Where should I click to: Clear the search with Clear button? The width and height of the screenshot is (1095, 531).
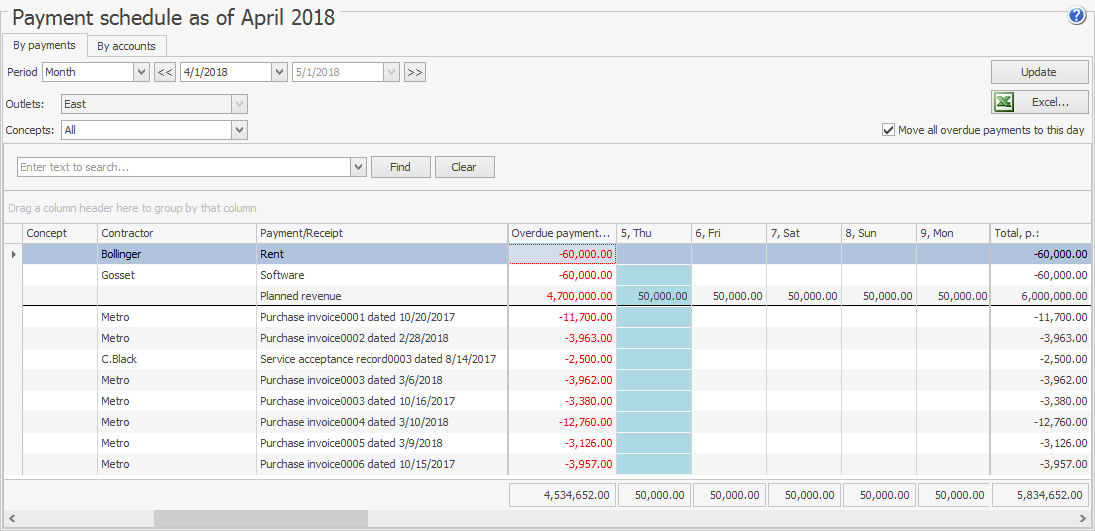coord(464,167)
